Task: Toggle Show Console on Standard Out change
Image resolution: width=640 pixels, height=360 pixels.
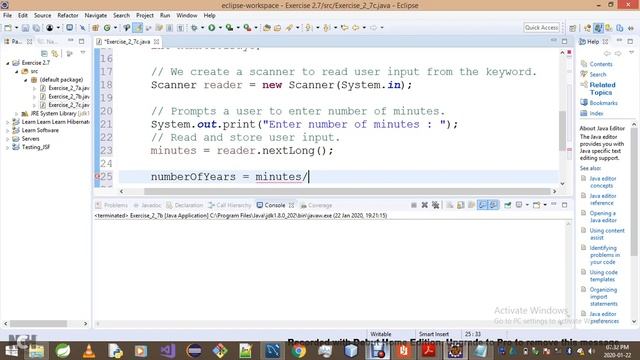Action: click(x=482, y=205)
